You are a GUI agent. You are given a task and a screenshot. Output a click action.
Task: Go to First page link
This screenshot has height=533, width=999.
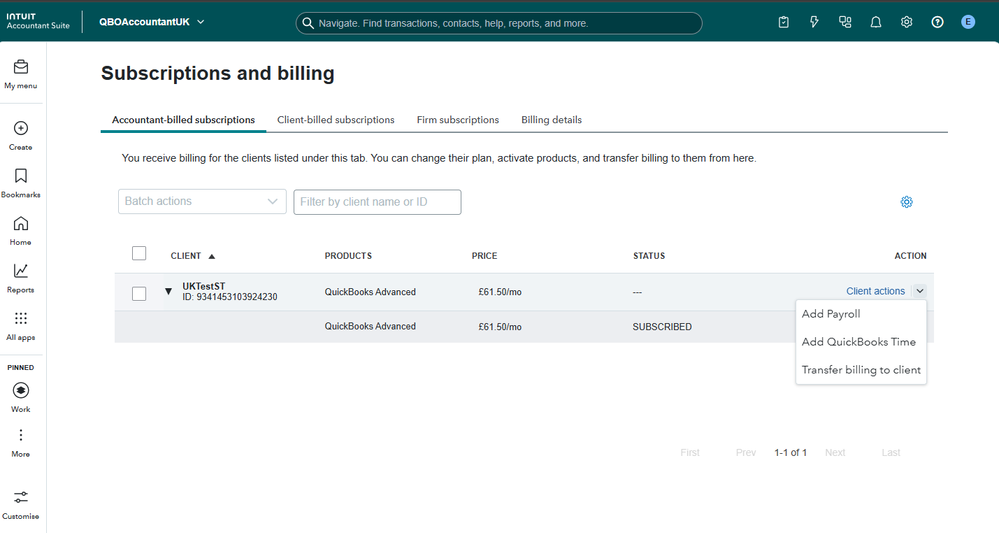(689, 453)
